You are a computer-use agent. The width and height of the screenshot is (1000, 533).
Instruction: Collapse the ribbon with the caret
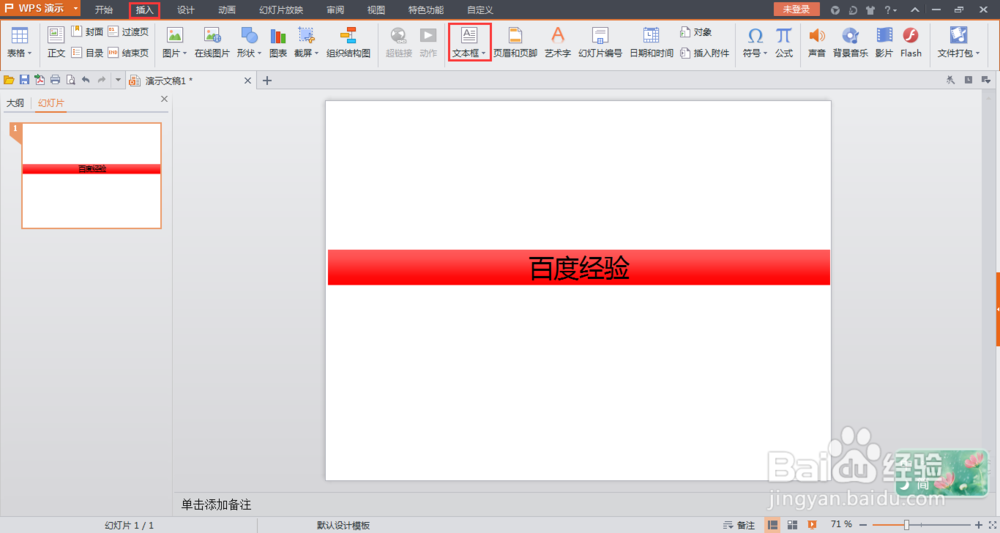pos(915,10)
